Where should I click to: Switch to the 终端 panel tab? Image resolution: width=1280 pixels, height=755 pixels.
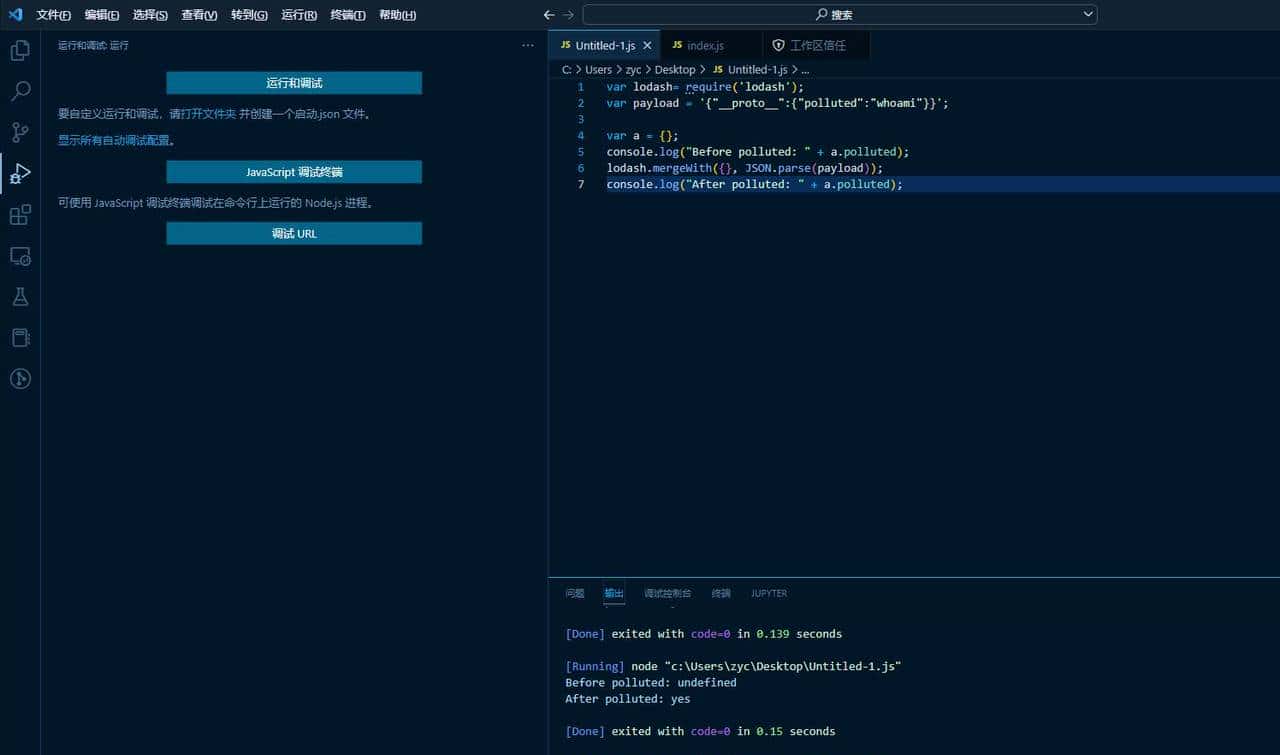click(x=721, y=593)
